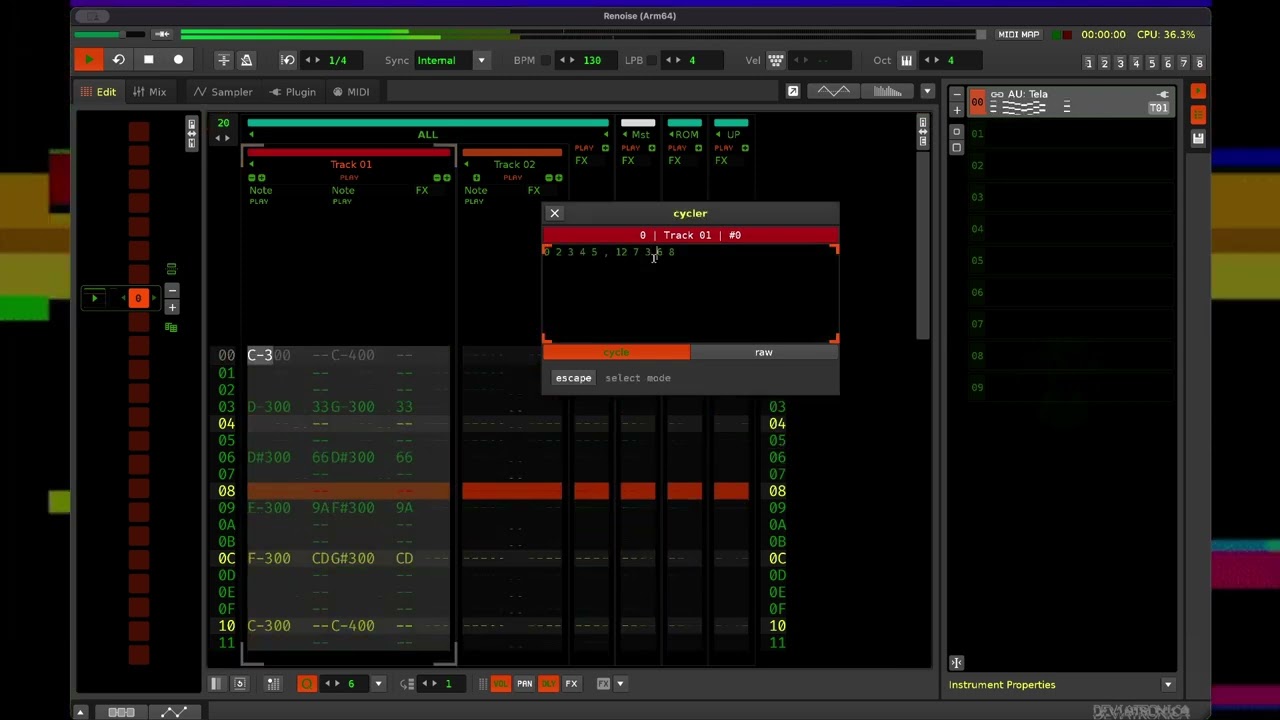Open the Plugin tab

pos(292,92)
